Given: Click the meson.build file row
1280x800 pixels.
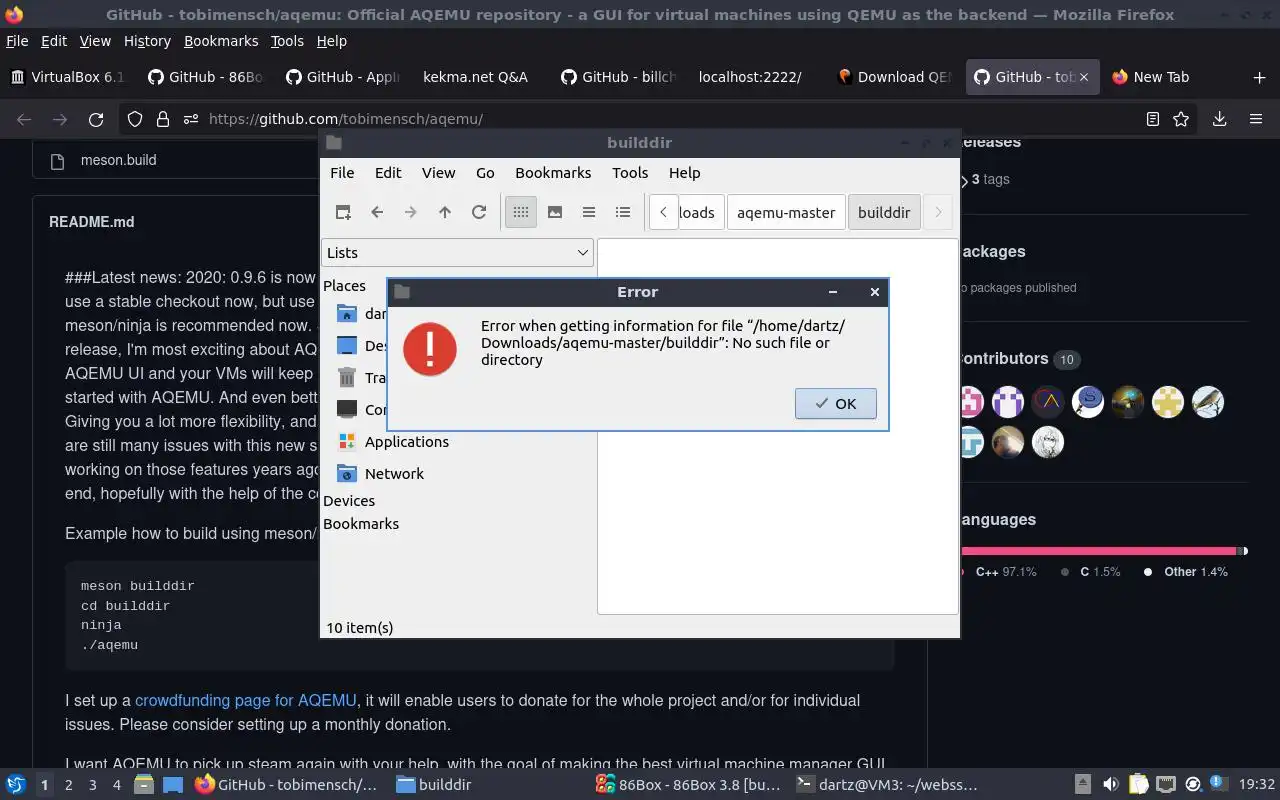Looking at the screenshot, I should pyautogui.click(x=118, y=160).
